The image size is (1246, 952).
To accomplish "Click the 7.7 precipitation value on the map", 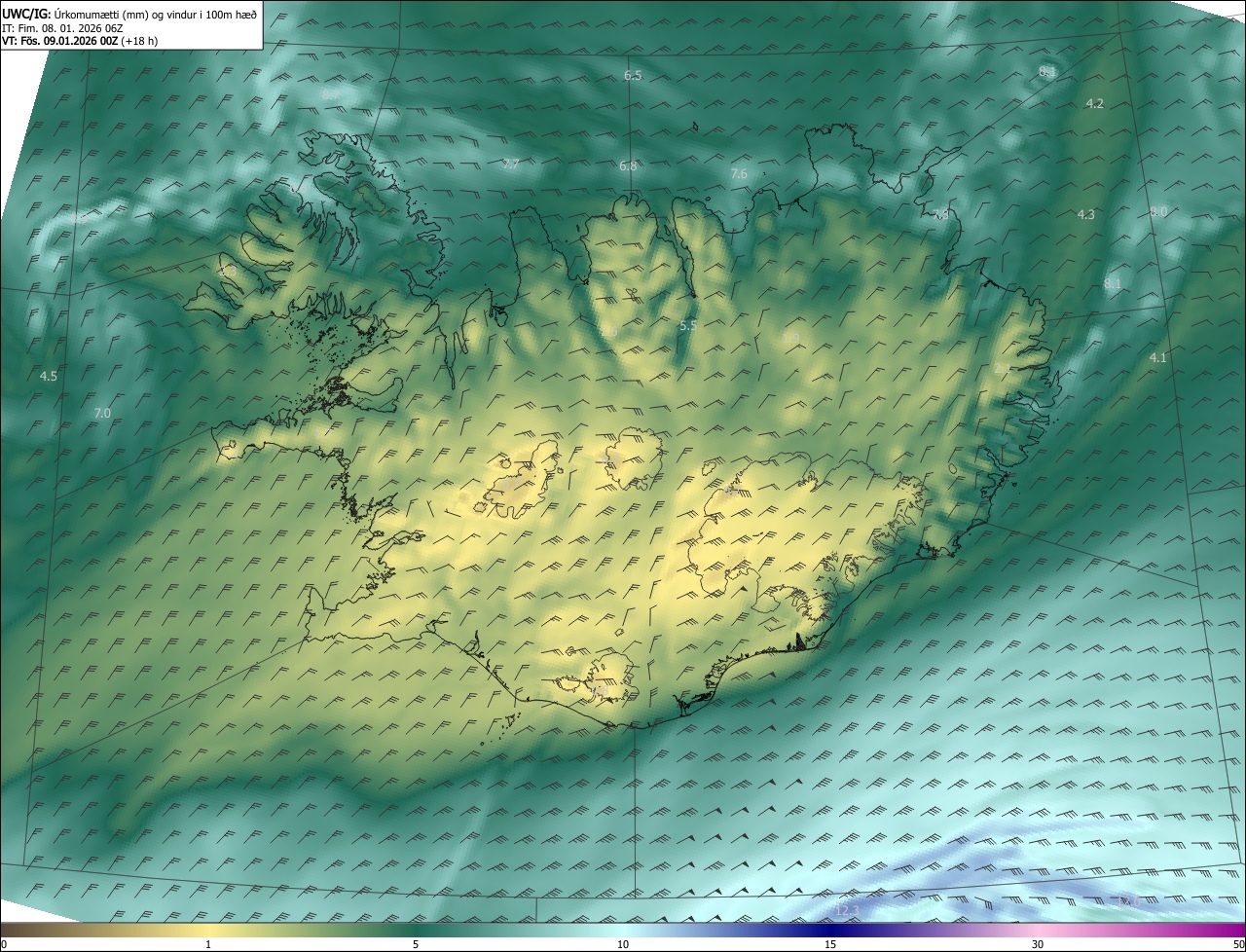I will tap(511, 164).
